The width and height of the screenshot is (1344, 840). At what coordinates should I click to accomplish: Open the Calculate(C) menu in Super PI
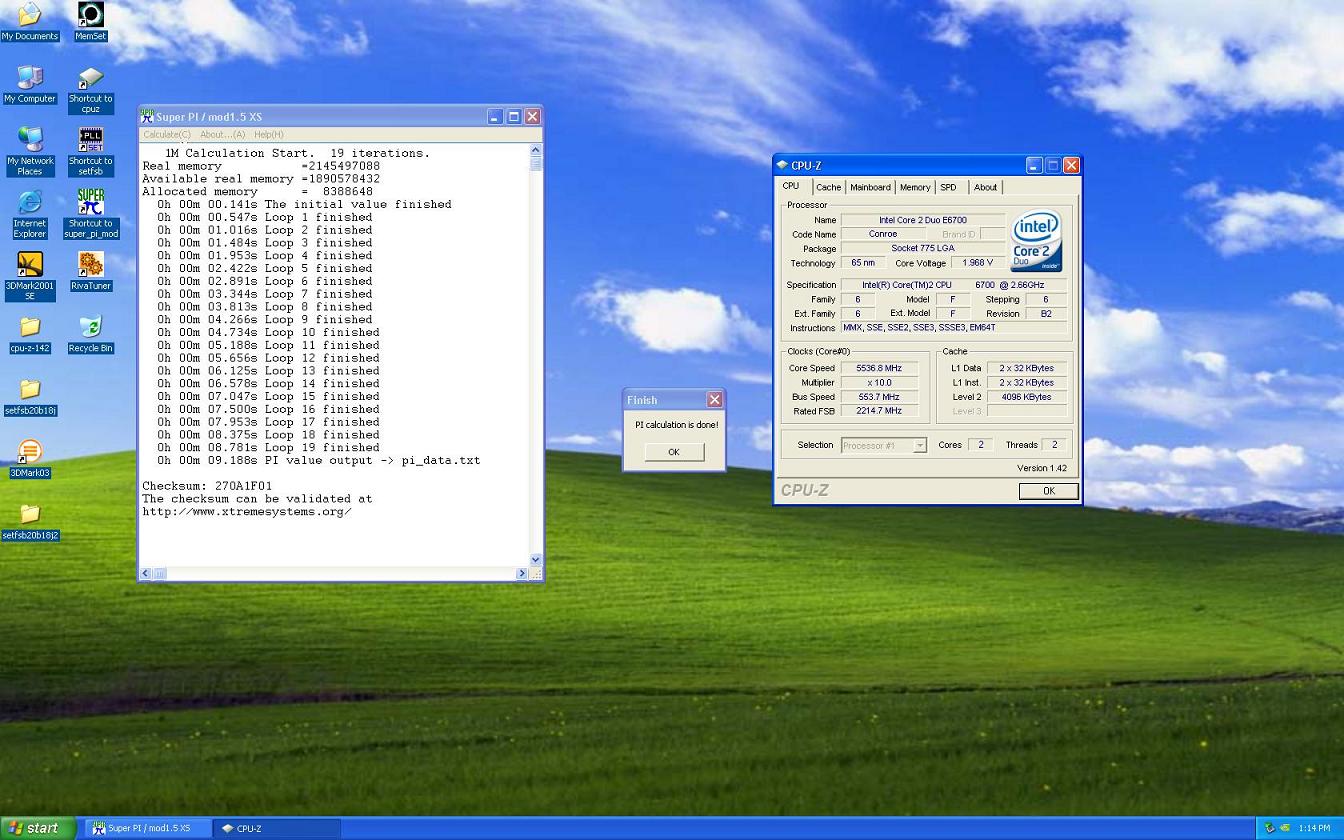coord(166,134)
